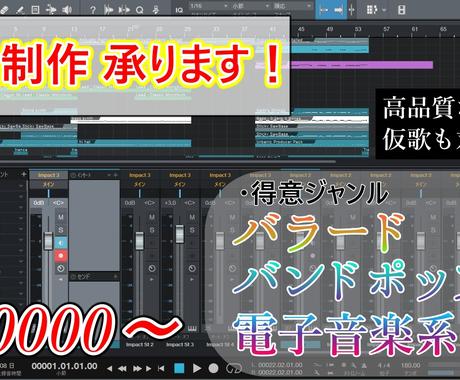Toggle the IQ input quantize button
This screenshot has width=460, height=380.
[x=179, y=10]
